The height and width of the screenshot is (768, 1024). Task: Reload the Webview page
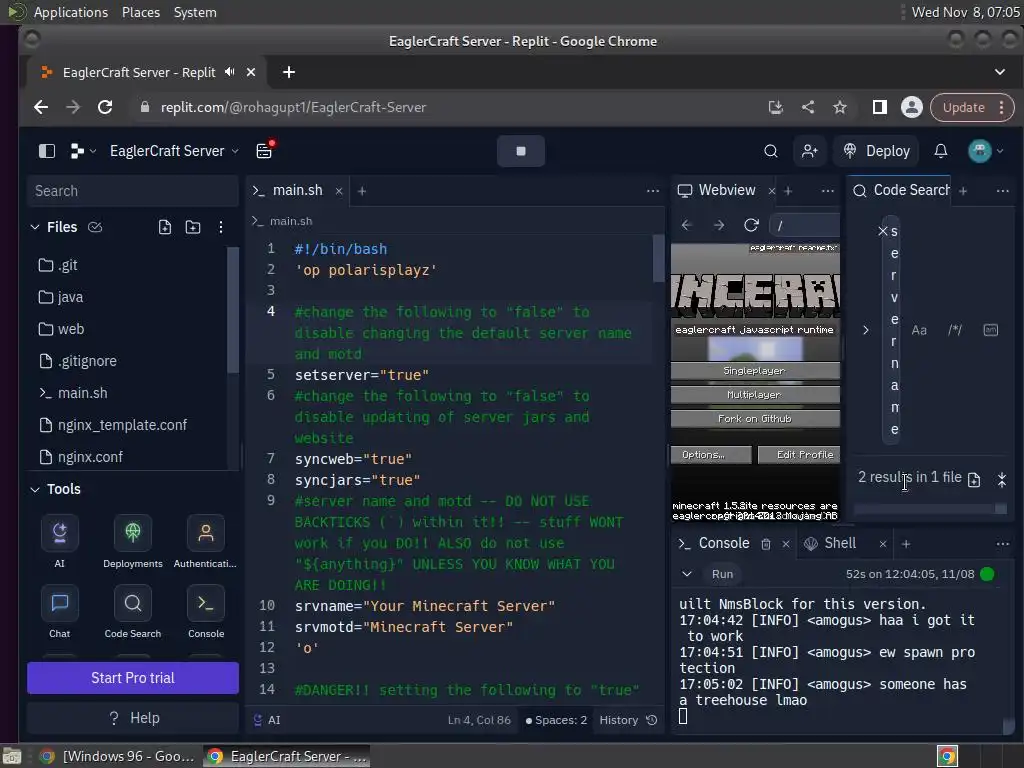coord(751,225)
